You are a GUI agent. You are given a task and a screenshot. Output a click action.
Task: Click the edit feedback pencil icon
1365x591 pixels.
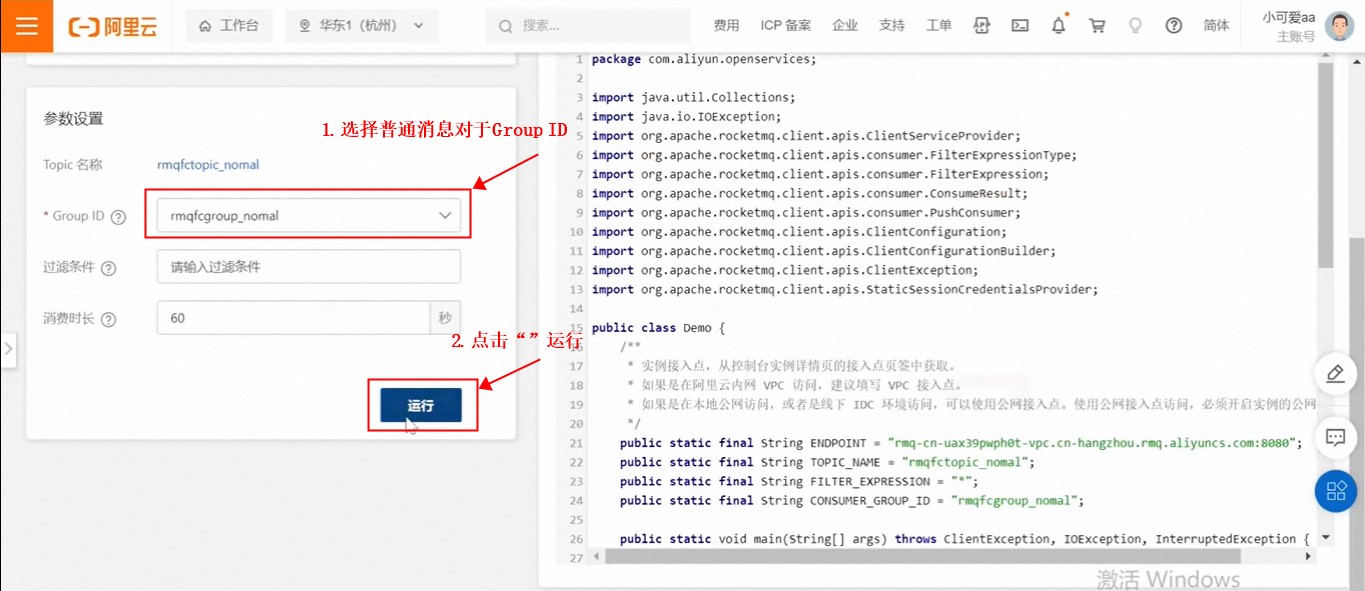pos(1335,374)
